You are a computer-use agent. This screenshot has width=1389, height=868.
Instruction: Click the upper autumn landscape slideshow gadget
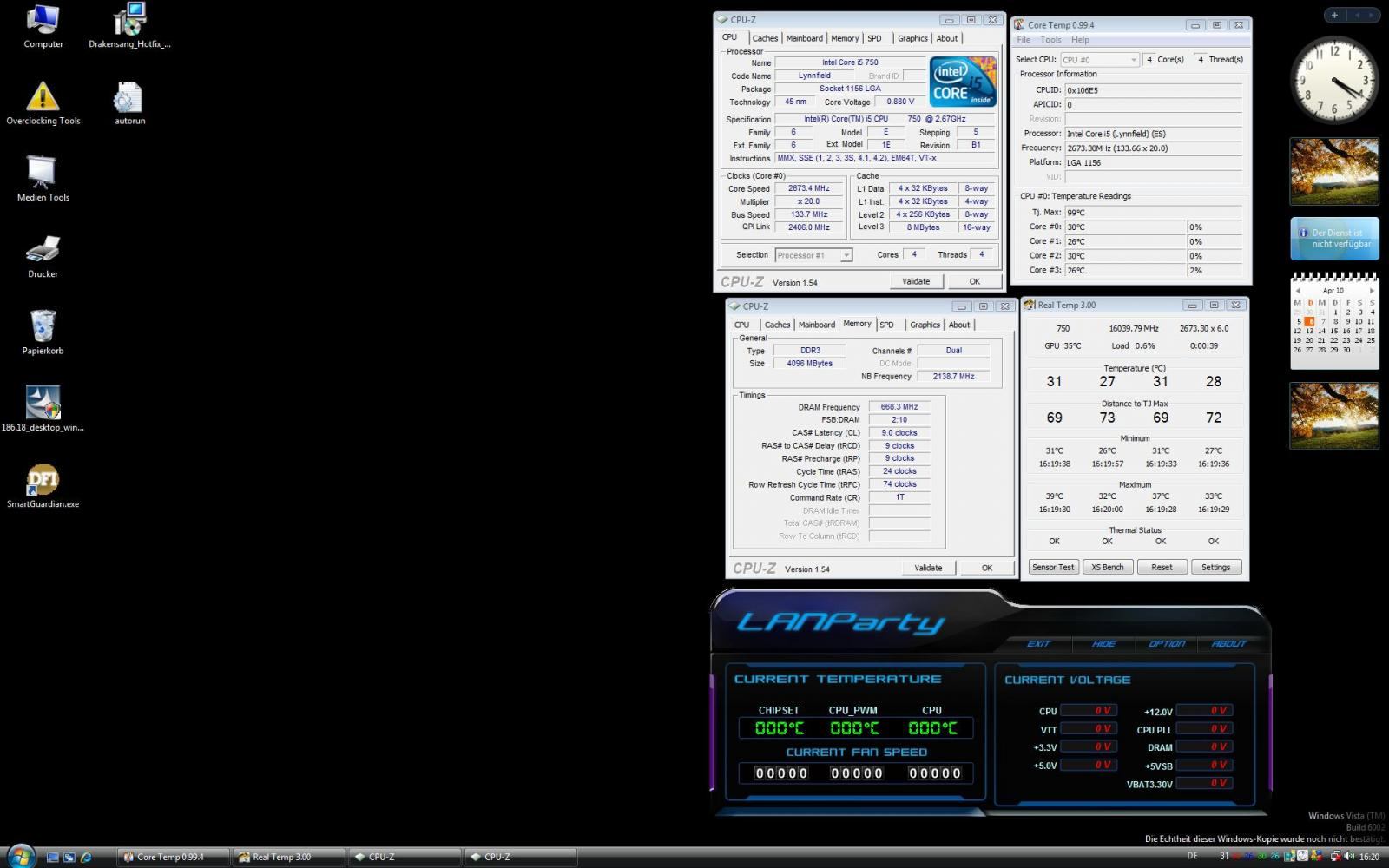1334,171
